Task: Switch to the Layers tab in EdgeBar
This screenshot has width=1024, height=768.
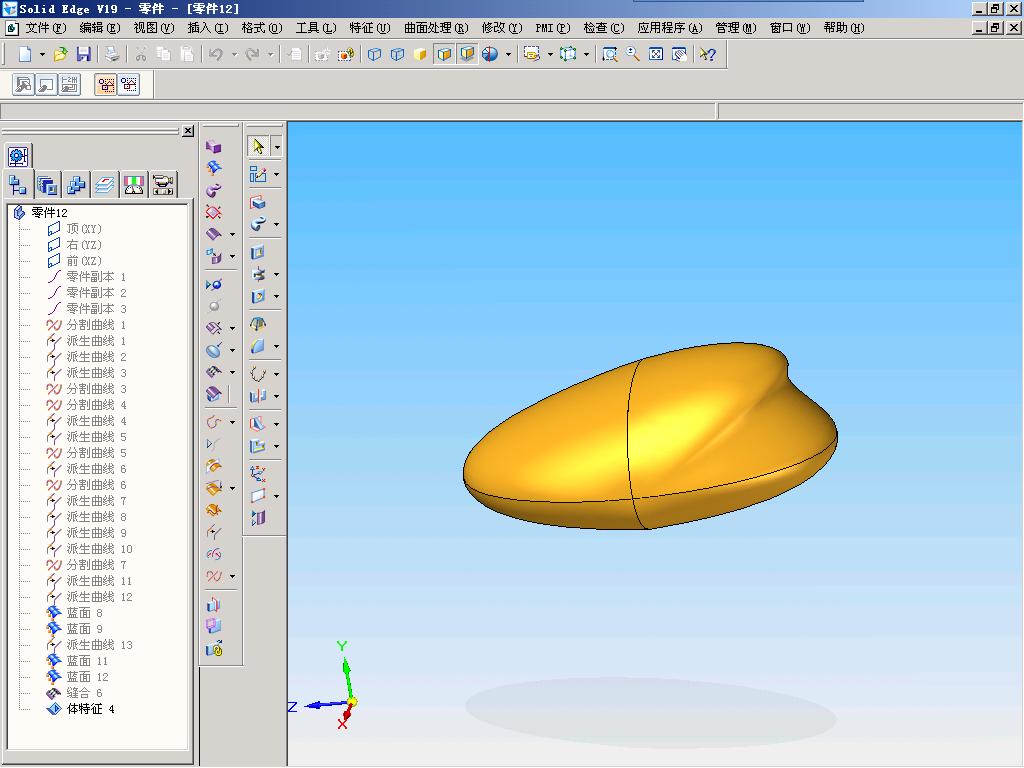Action: (x=105, y=185)
